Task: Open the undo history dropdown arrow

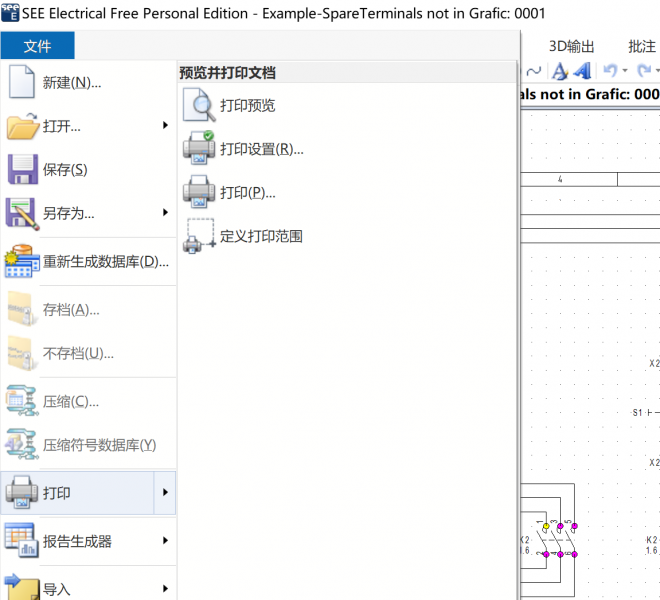Action: point(625,70)
